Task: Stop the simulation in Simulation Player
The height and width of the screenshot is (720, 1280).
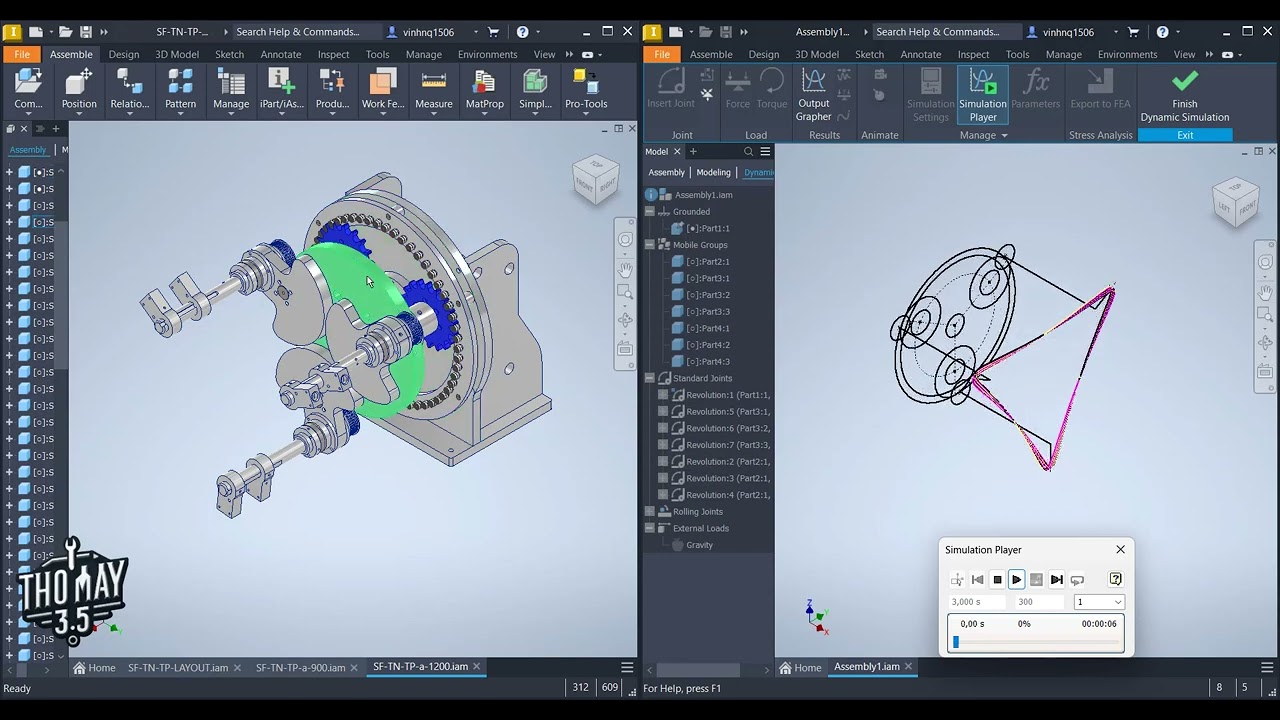Action: tap(997, 579)
